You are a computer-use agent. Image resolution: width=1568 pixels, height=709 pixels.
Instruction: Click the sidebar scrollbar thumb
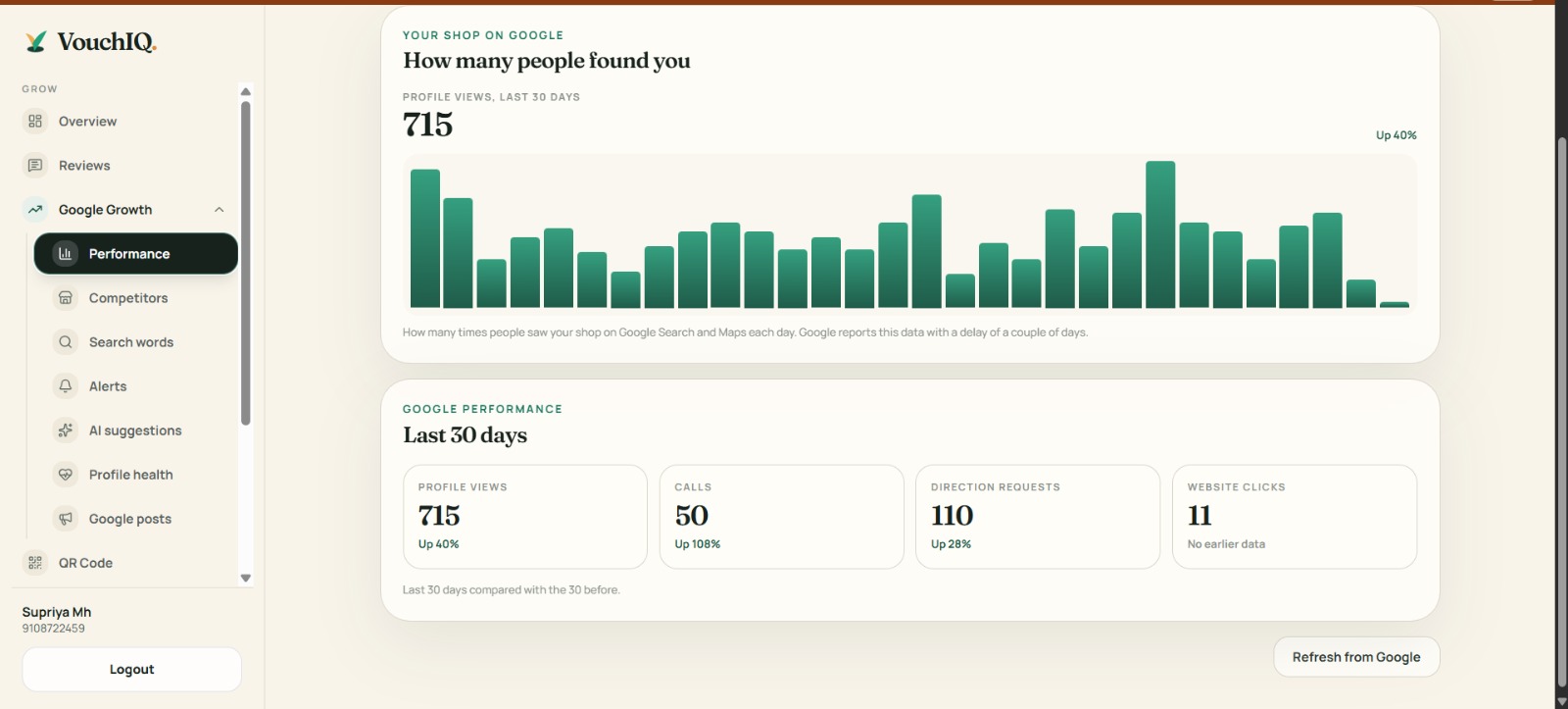coord(246,263)
